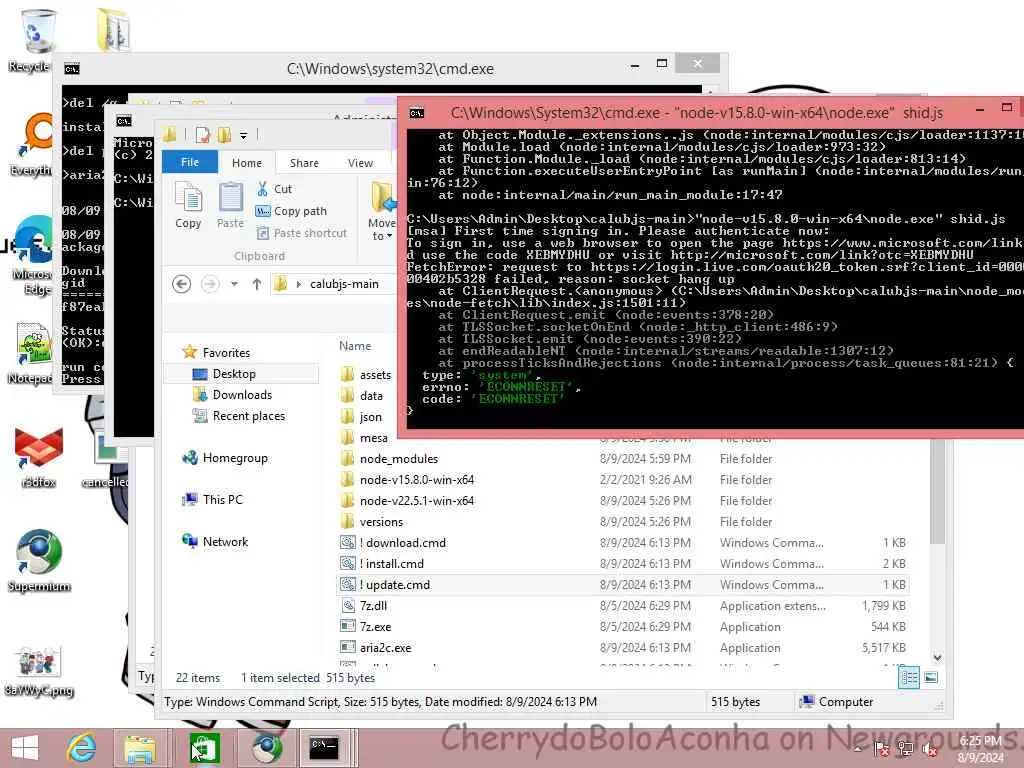This screenshot has height=768, width=1024.
Task: Switch to the Share ribbon tab
Action: (304, 163)
